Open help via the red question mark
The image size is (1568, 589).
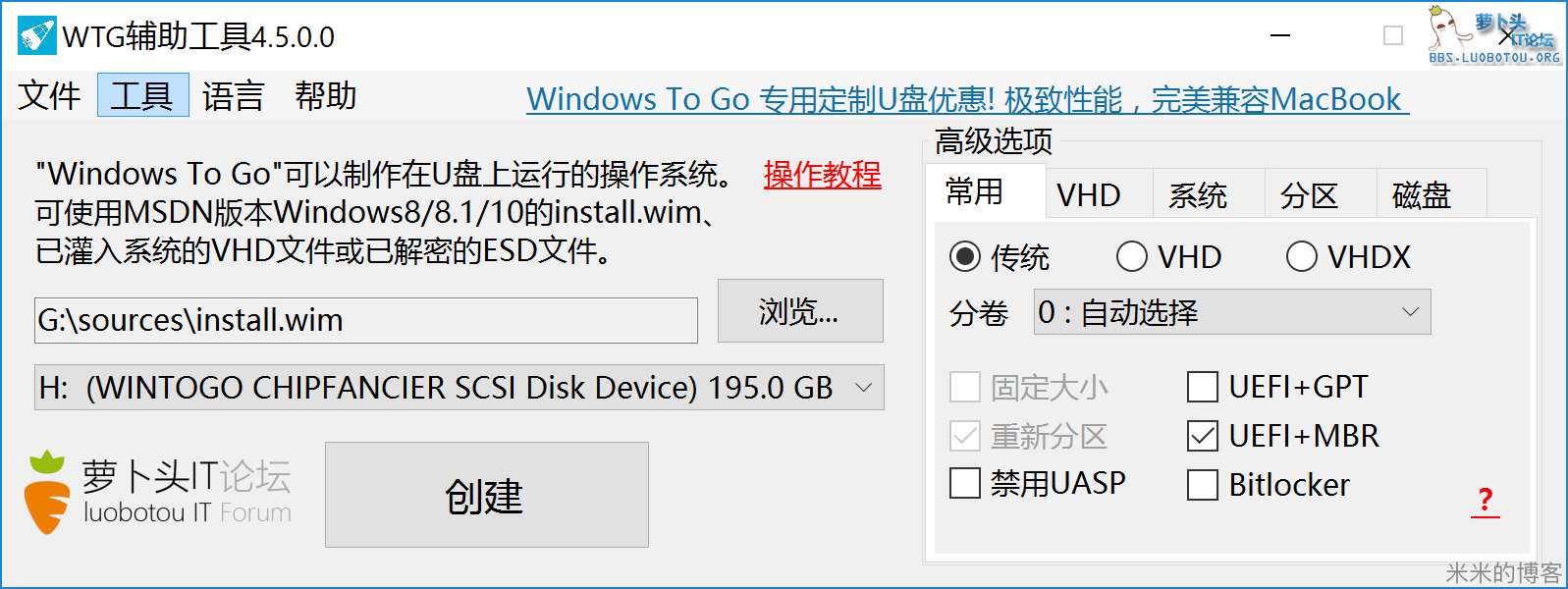coord(1487,499)
